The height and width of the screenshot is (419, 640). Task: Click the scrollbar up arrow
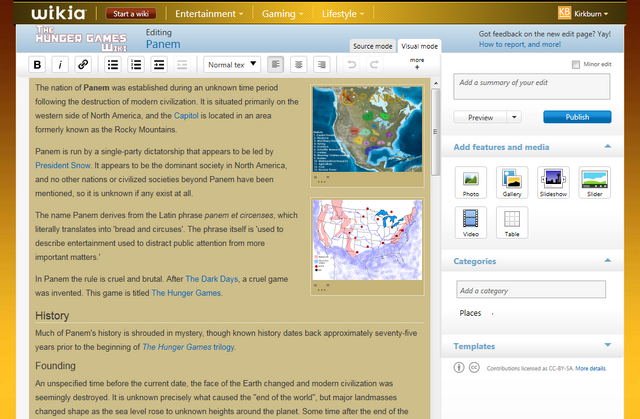pos(435,83)
